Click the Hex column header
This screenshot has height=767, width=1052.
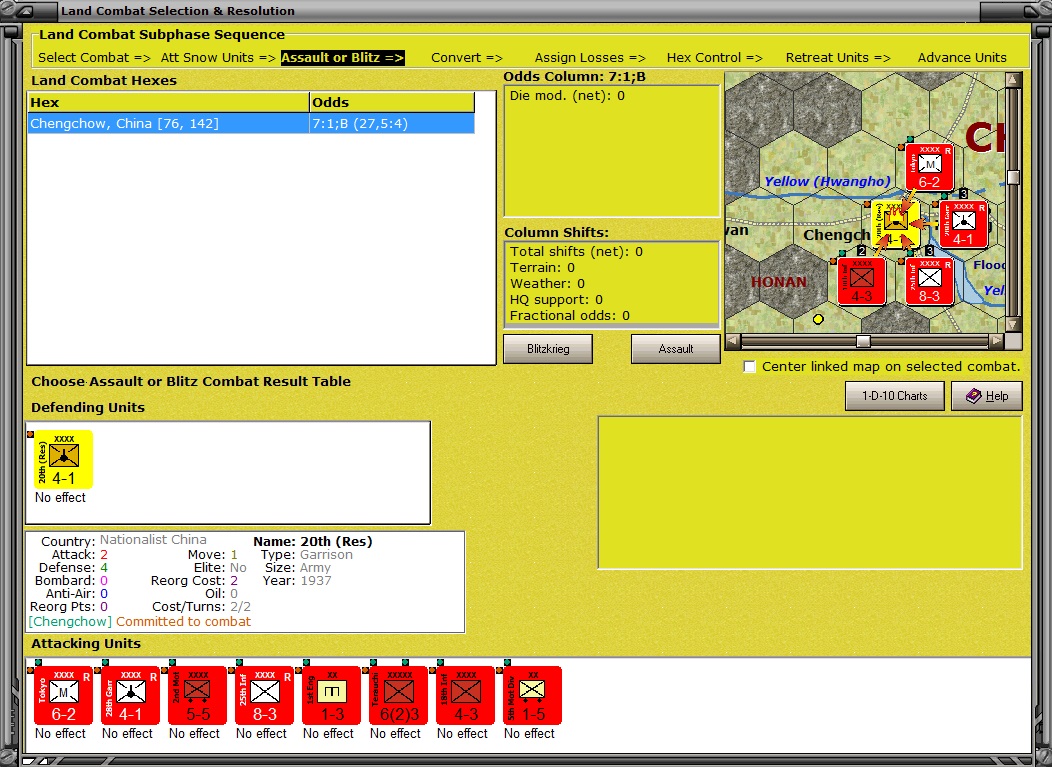click(168, 103)
